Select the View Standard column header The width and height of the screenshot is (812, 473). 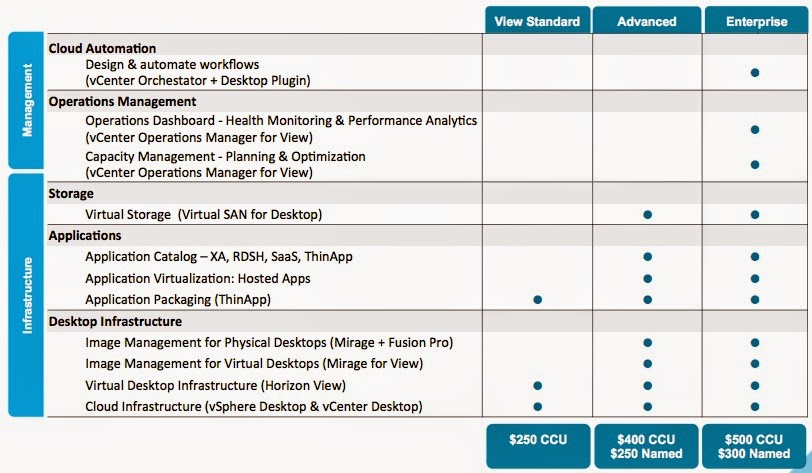tap(537, 20)
